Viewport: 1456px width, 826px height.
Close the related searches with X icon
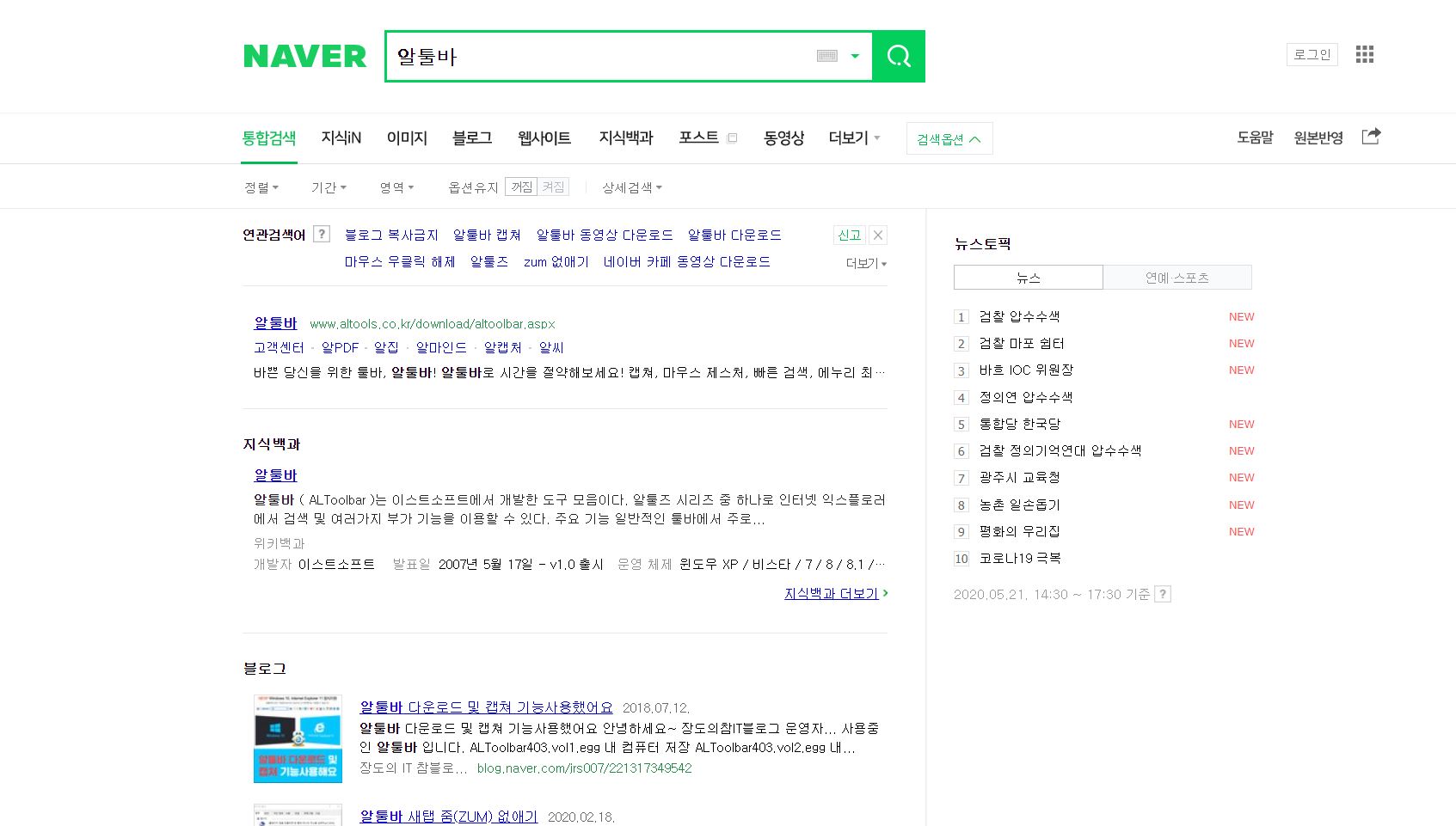[878, 235]
